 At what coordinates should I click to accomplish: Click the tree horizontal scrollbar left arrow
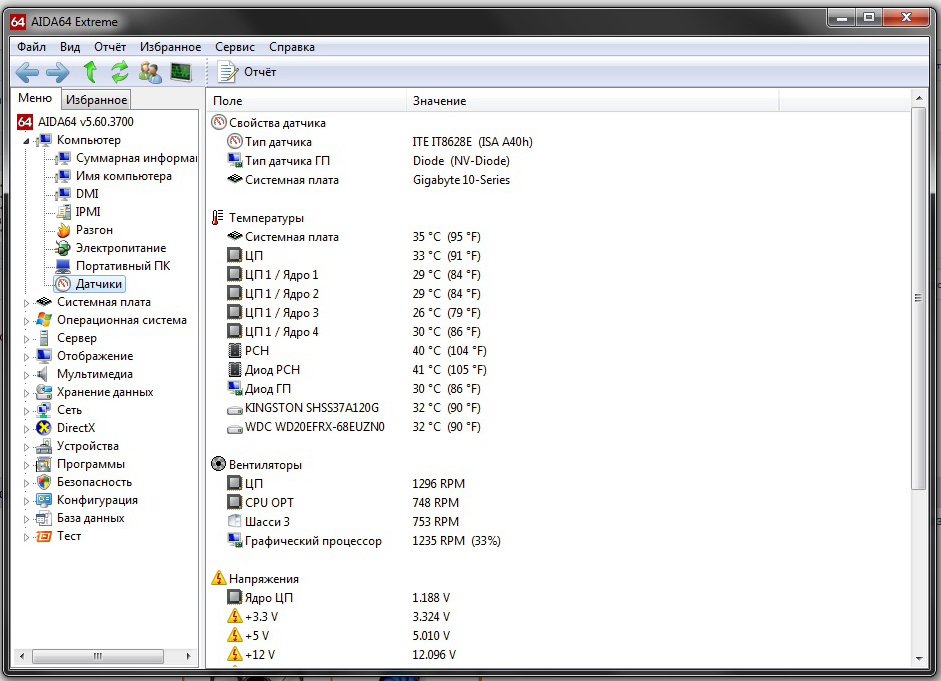tap(22, 656)
